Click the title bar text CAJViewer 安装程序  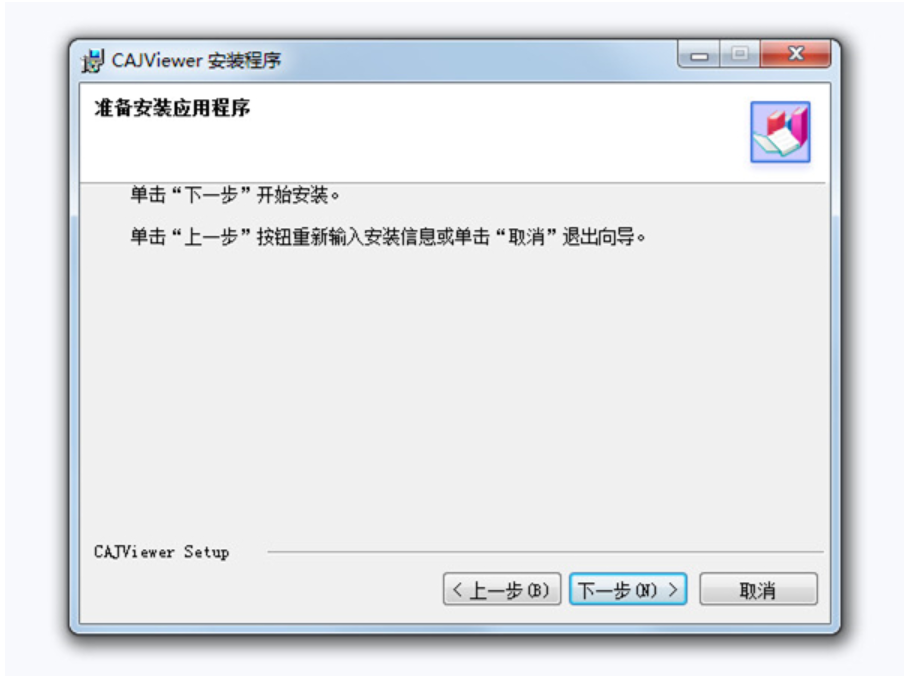pyautogui.click(x=196, y=61)
